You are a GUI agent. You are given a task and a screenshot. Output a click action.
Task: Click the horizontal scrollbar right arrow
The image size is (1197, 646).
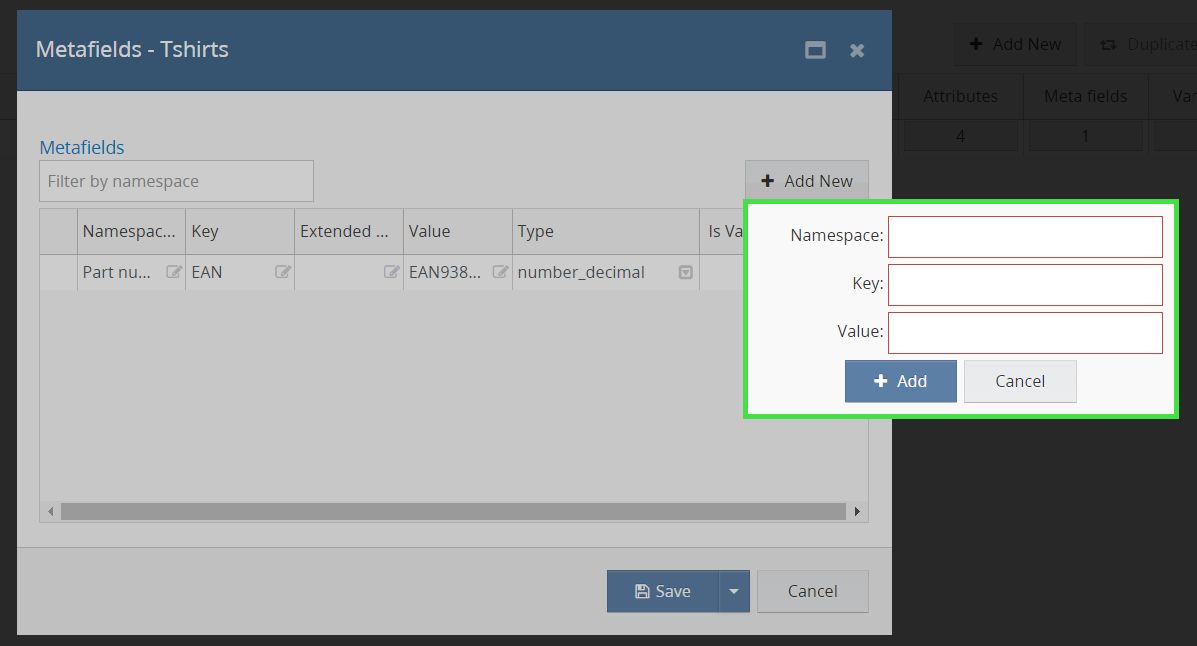click(857, 511)
